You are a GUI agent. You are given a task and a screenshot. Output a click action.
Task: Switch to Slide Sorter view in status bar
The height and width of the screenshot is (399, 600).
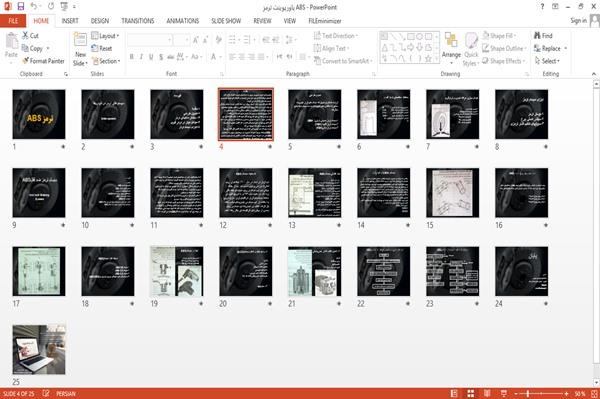471,393
